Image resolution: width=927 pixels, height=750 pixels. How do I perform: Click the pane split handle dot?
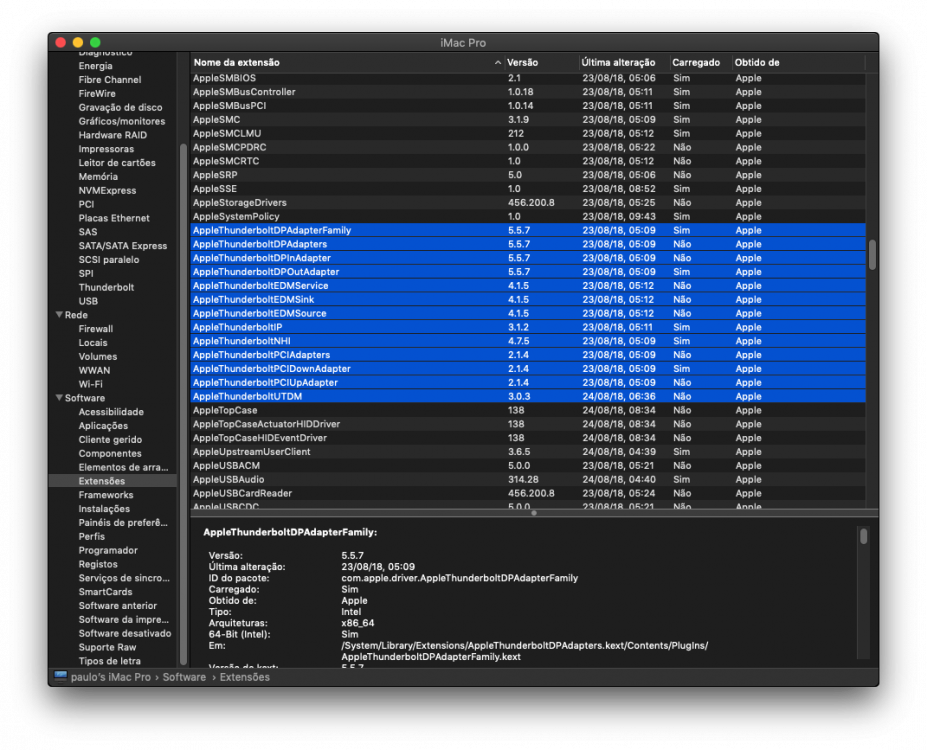click(x=534, y=513)
